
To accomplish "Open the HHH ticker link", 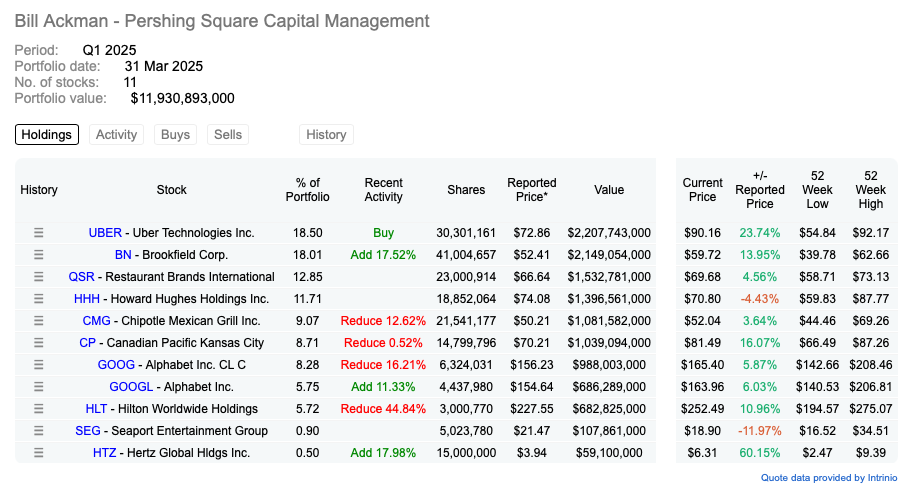I will tap(87, 299).
